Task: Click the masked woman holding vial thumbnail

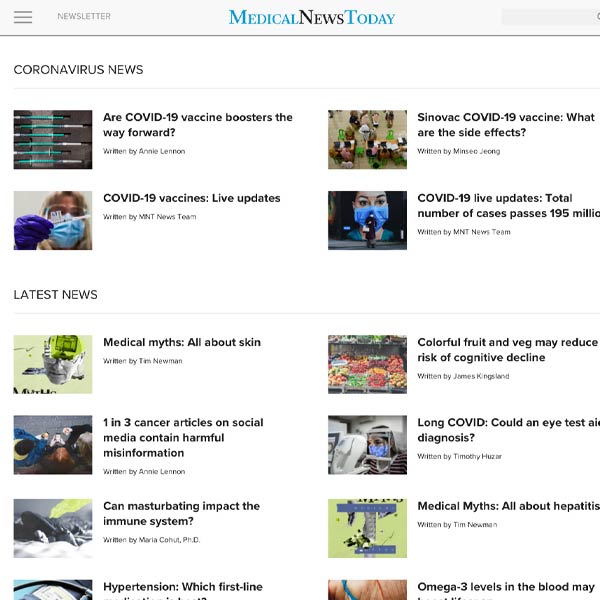Action: pyautogui.click(x=53, y=220)
